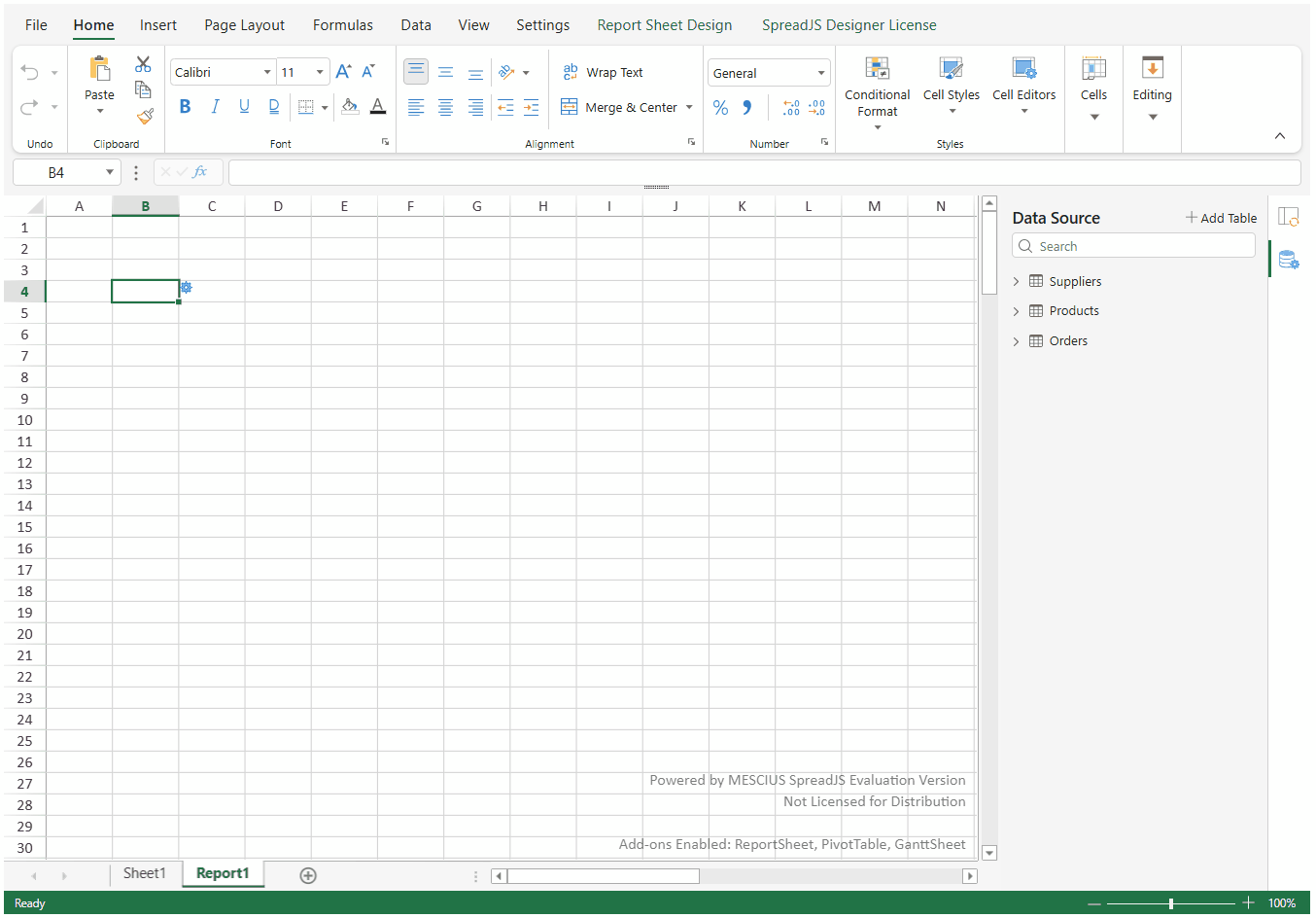Click the Format Painter brush icon

click(x=145, y=117)
